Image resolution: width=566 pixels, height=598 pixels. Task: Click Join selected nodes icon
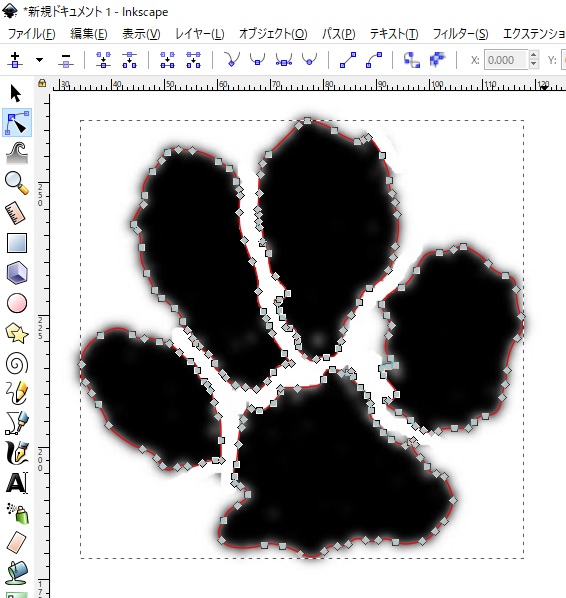coord(103,60)
